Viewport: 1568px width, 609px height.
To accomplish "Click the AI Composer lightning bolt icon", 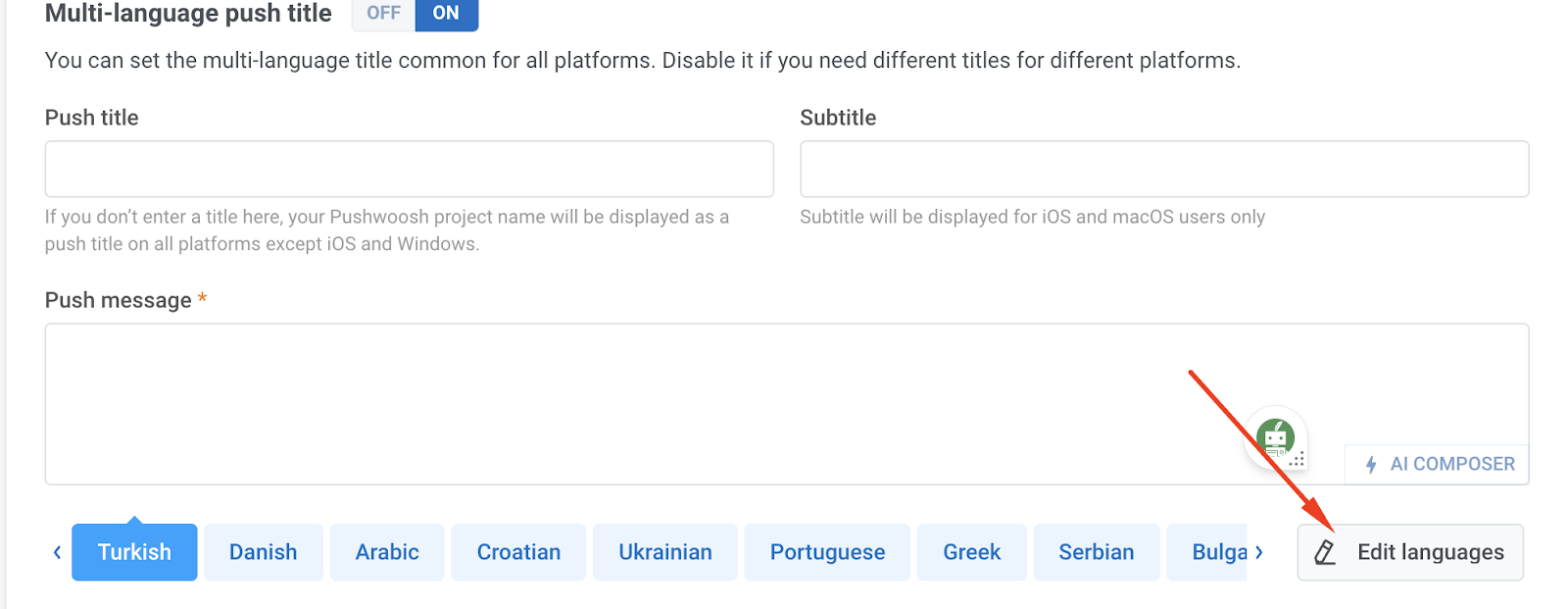I will 1371,465.
